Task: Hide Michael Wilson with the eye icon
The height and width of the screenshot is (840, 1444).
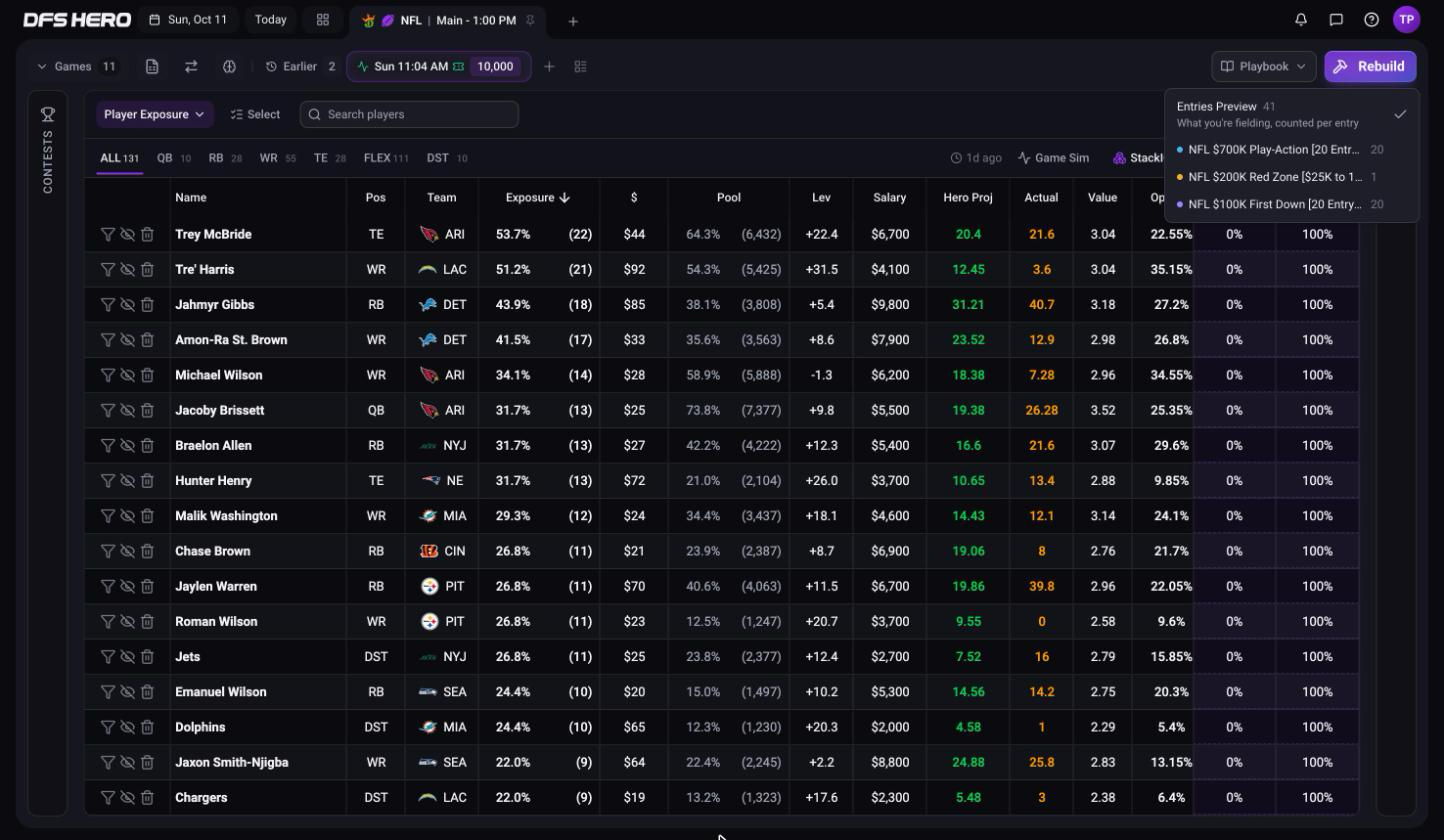Action: pyautogui.click(x=127, y=375)
